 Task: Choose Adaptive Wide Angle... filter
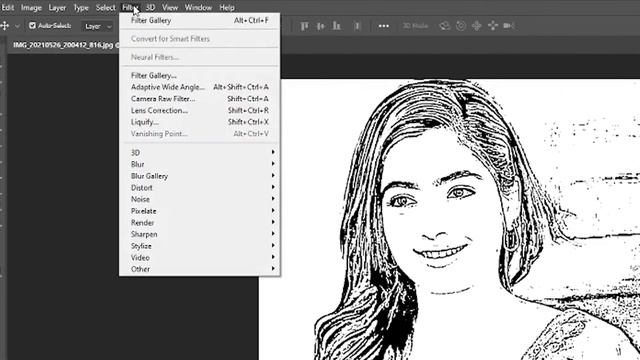[200, 87]
